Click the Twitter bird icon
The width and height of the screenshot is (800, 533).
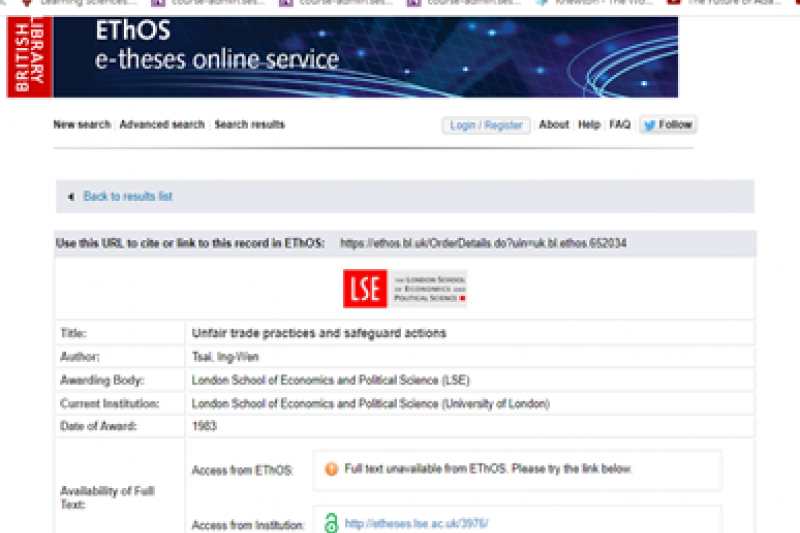click(649, 125)
